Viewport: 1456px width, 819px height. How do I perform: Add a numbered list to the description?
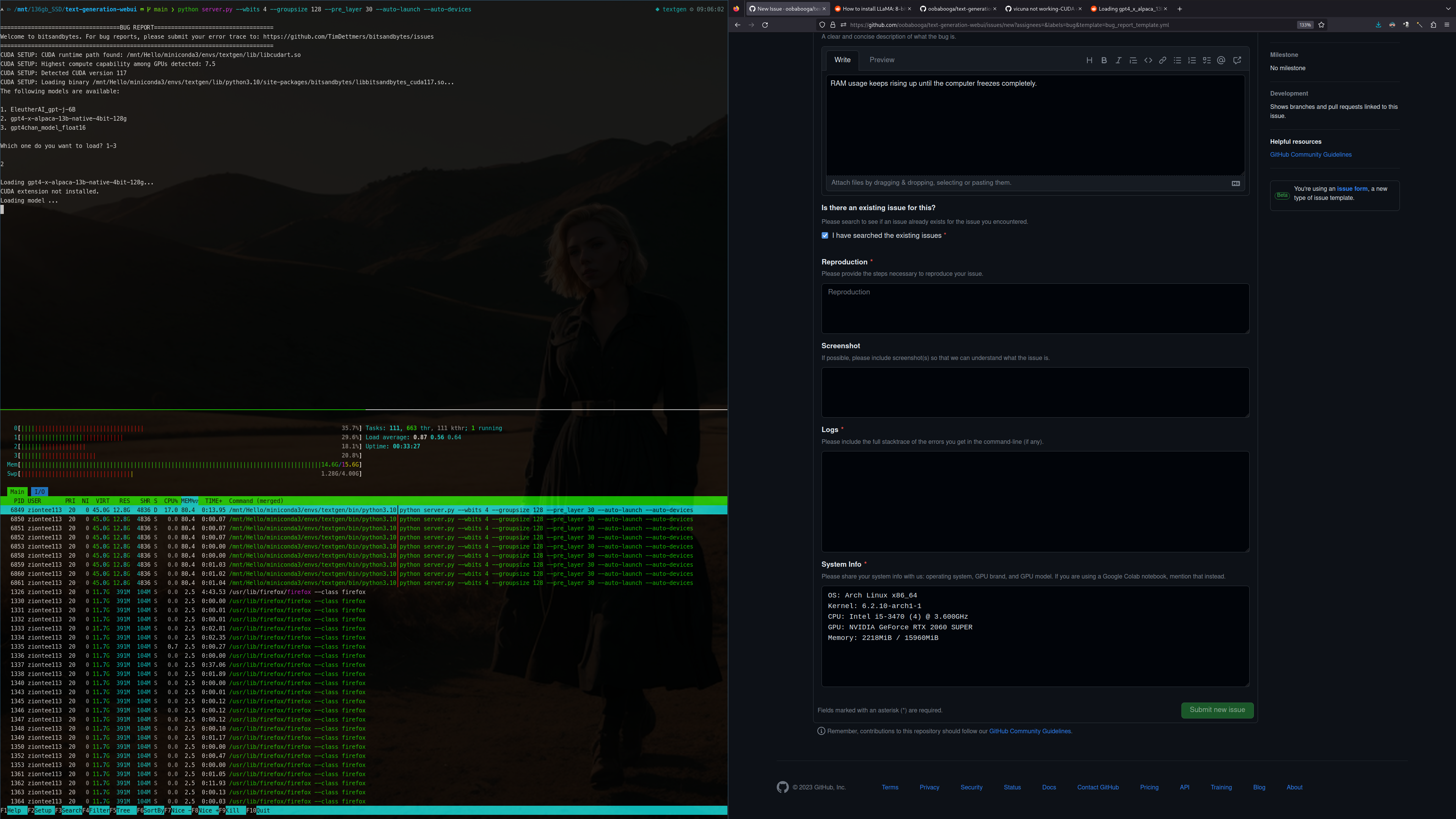[1192, 60]
